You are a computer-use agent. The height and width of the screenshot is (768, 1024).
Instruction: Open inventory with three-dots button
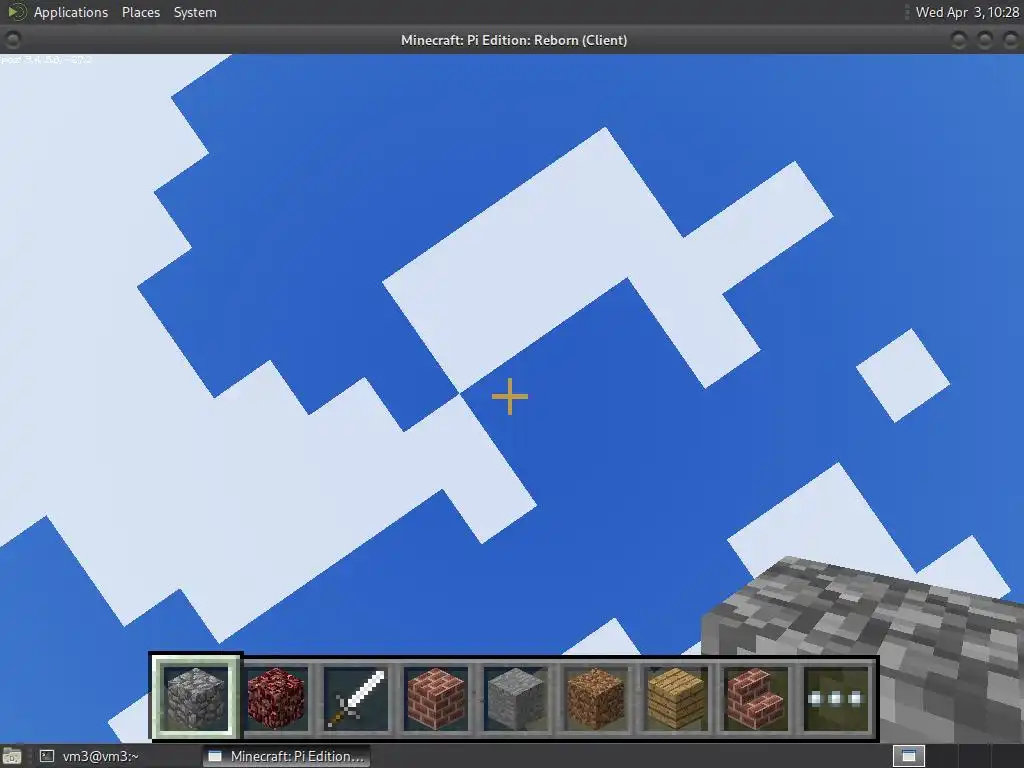pos(835,698)
